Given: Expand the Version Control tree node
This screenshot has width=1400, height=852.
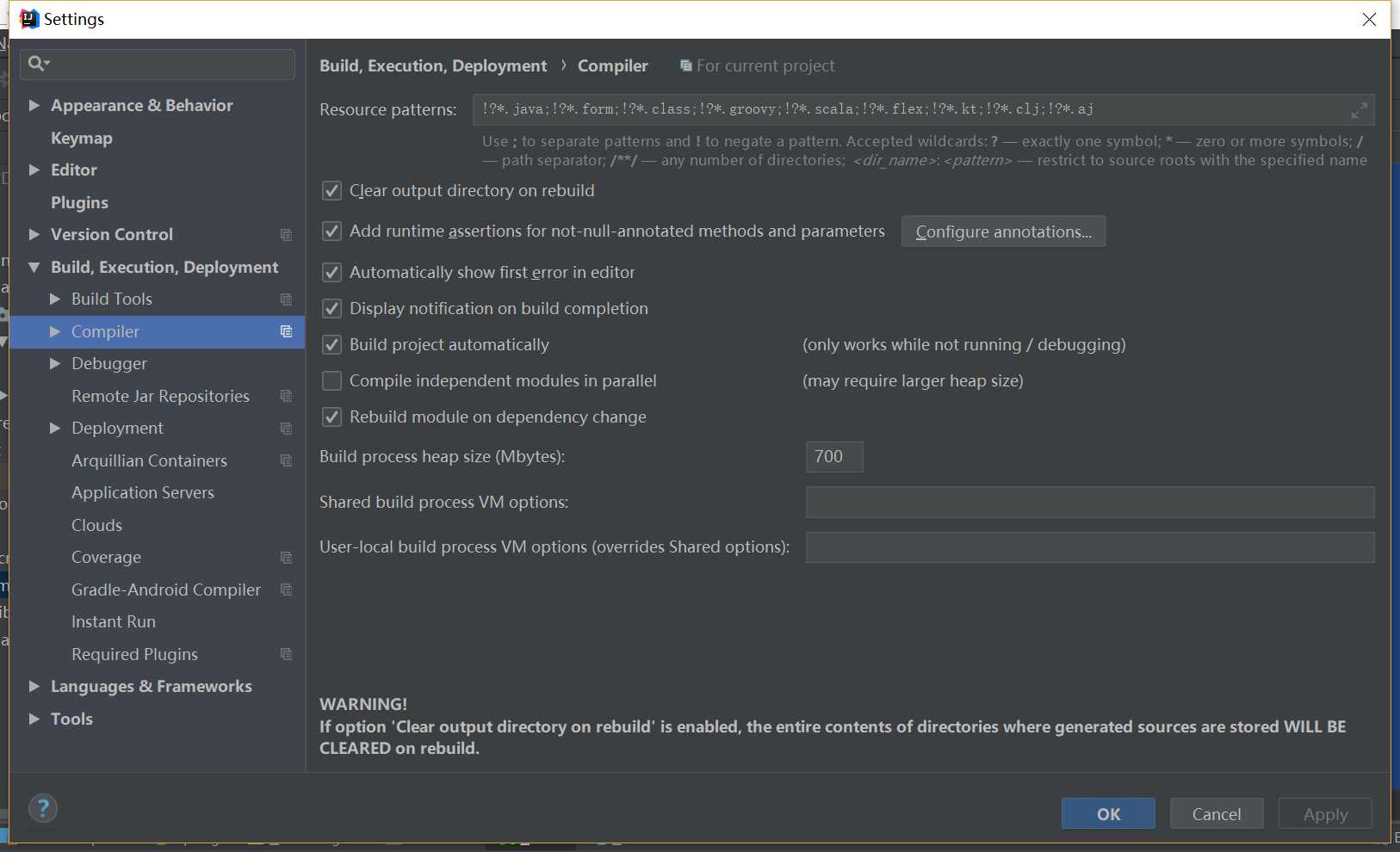Looking at the screenshot, I should 34,234.
